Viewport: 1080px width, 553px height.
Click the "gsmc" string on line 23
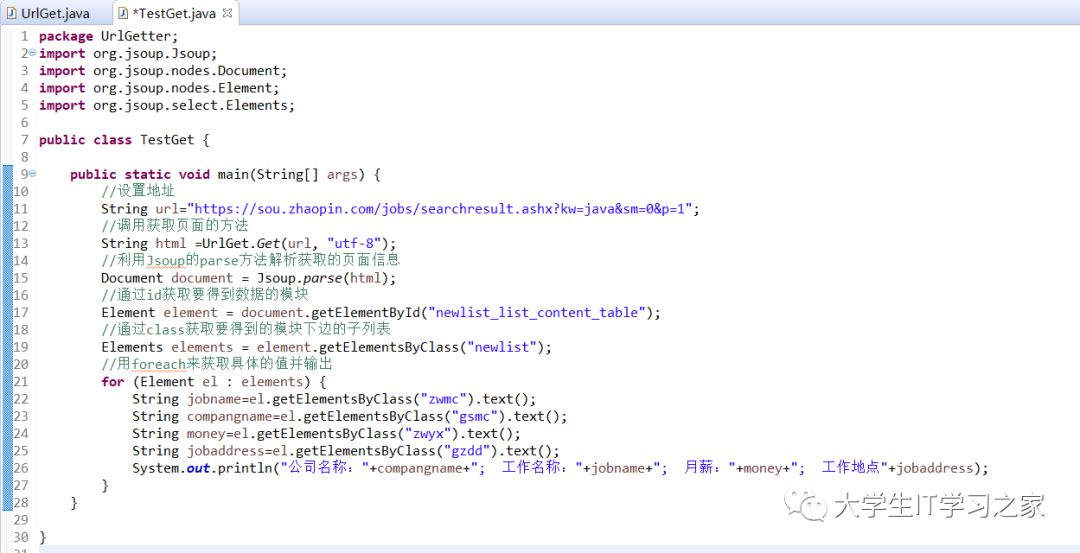point(476,416)
